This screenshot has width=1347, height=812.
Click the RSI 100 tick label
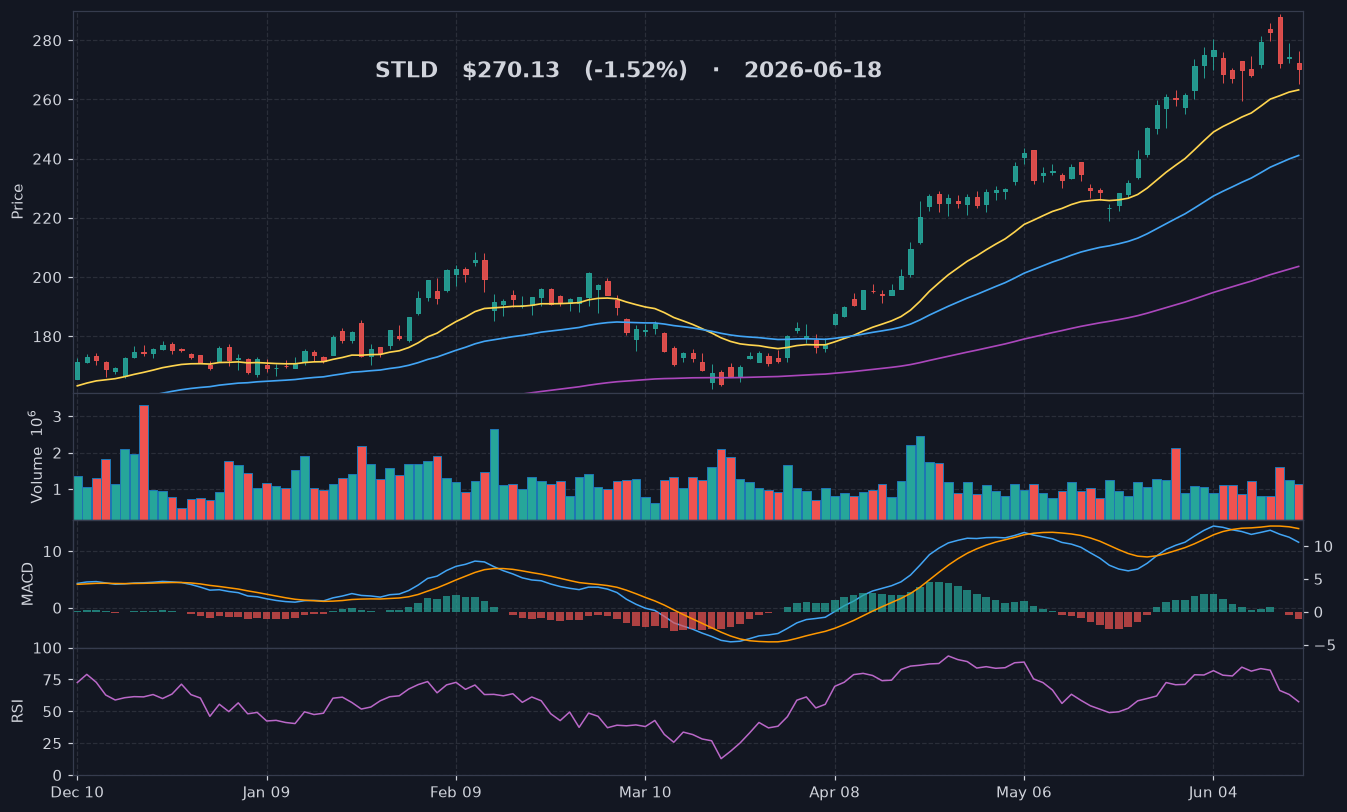[50, 649]
